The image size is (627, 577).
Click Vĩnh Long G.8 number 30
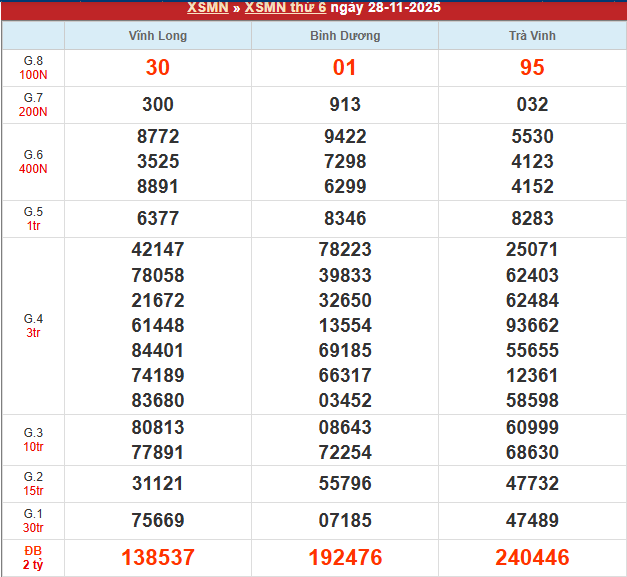(158, 67)
